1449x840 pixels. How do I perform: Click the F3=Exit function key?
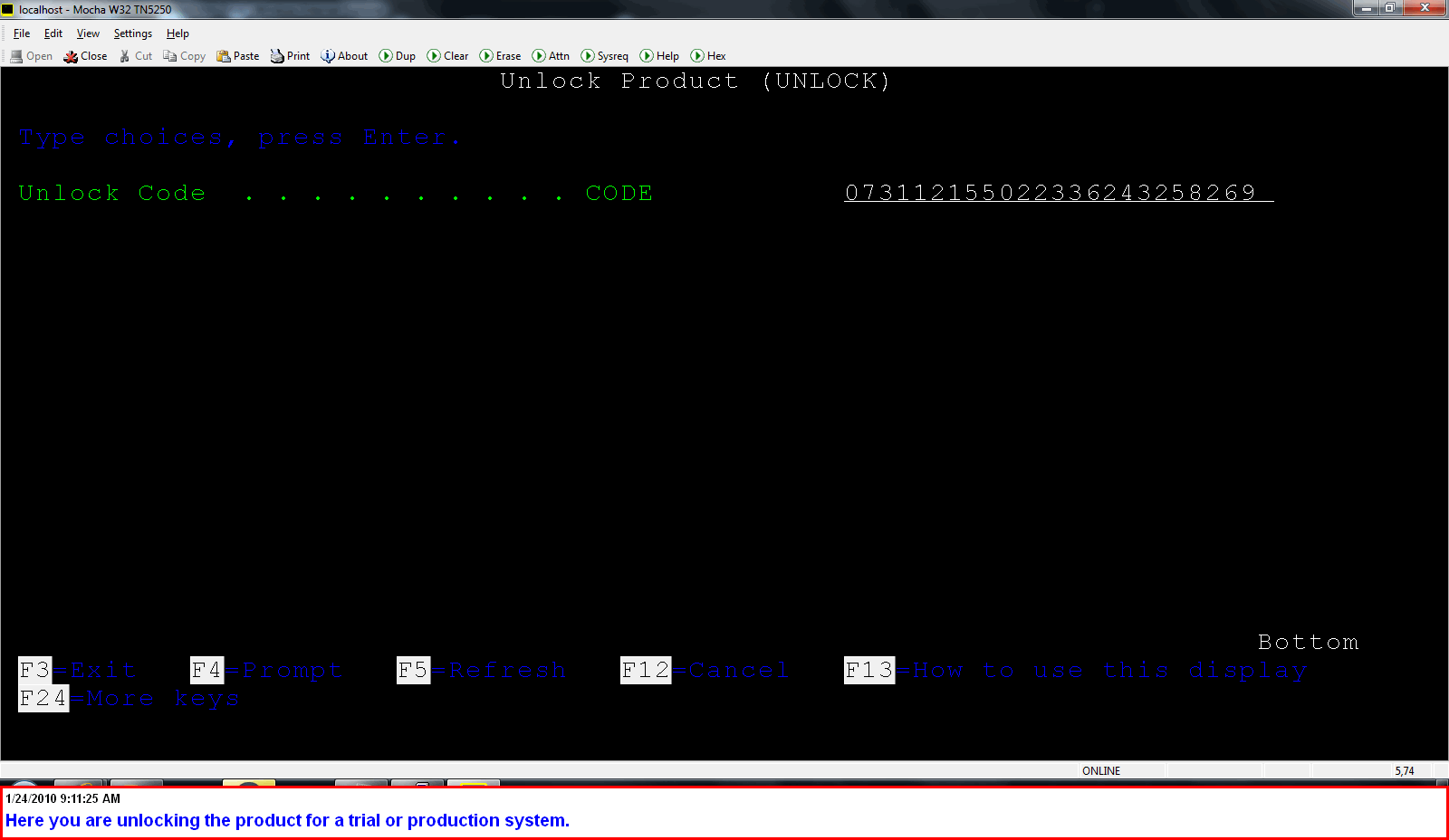tap(77, 671)
